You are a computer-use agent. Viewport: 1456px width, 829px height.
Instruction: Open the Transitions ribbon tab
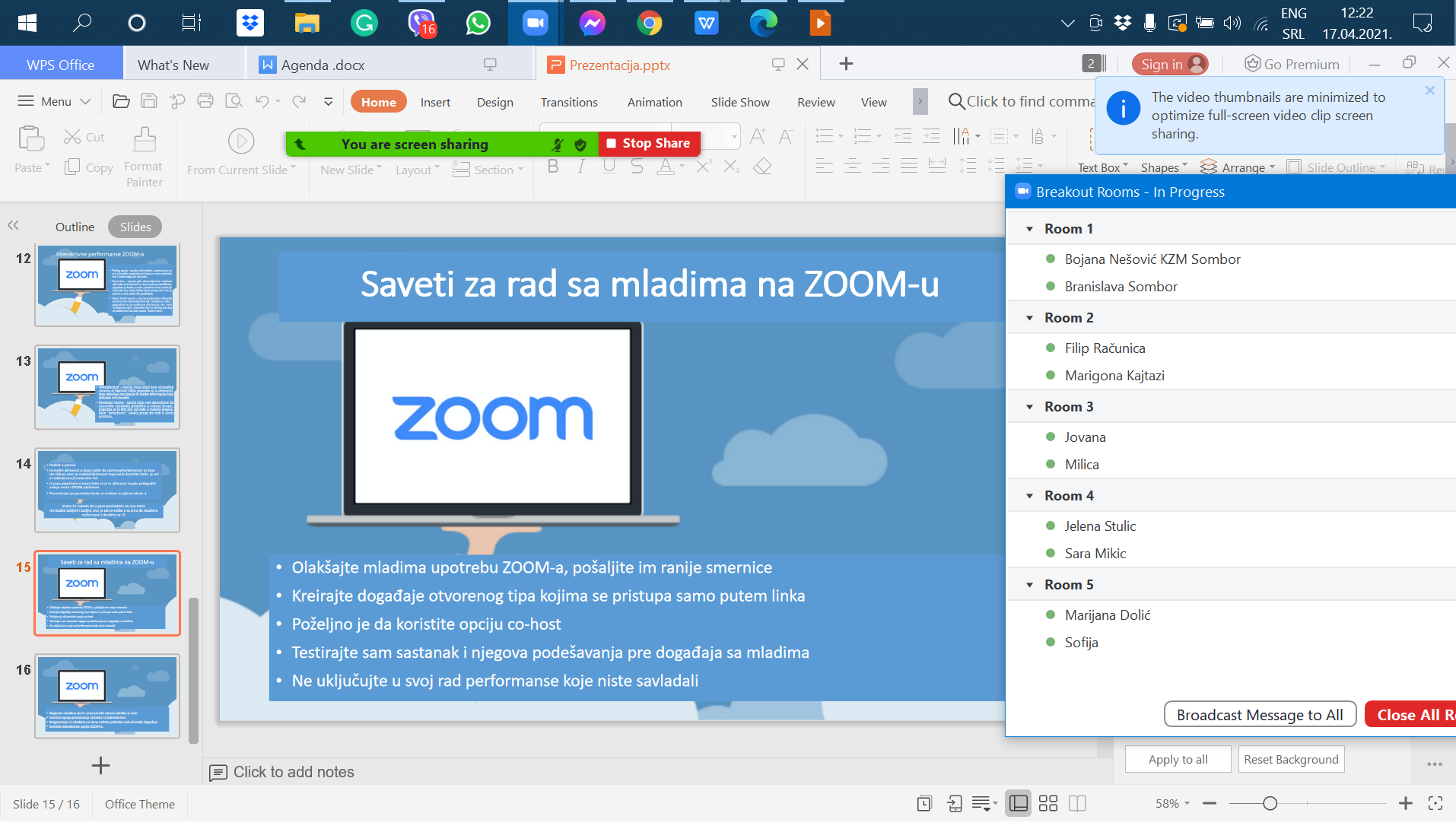pyautogui.click(x=569, y=102)
